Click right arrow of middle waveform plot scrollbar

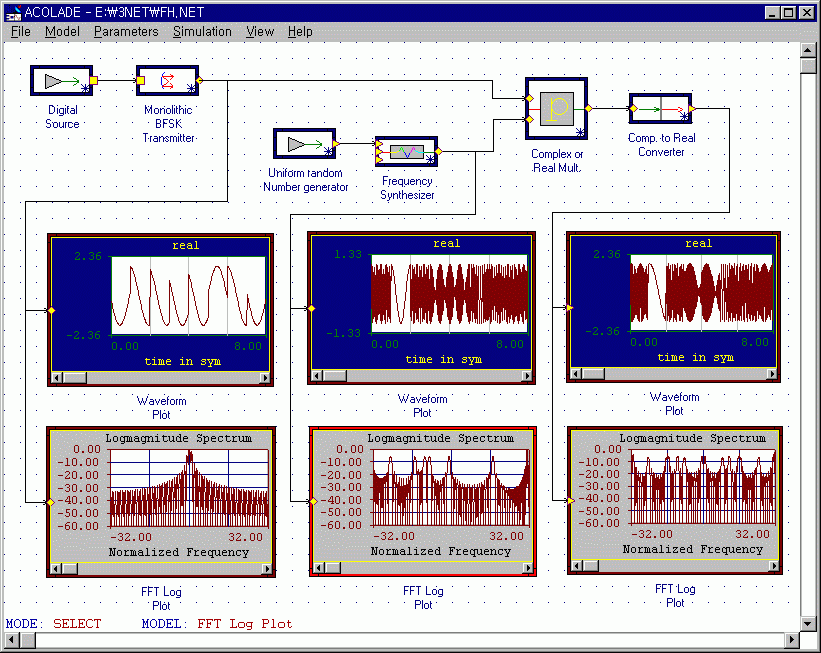coord(527,375)
